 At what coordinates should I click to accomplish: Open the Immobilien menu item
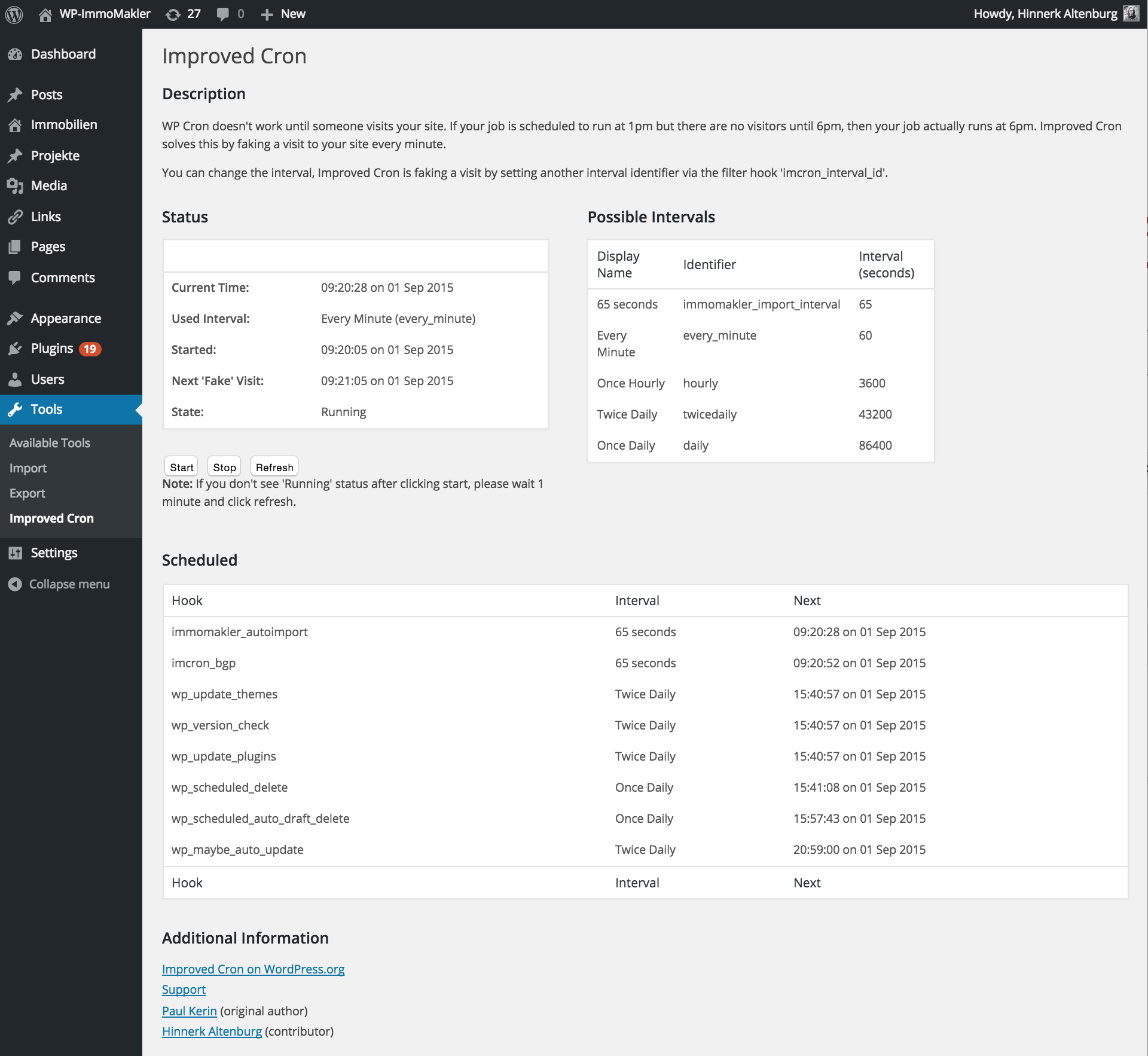(x=64, y=124)
